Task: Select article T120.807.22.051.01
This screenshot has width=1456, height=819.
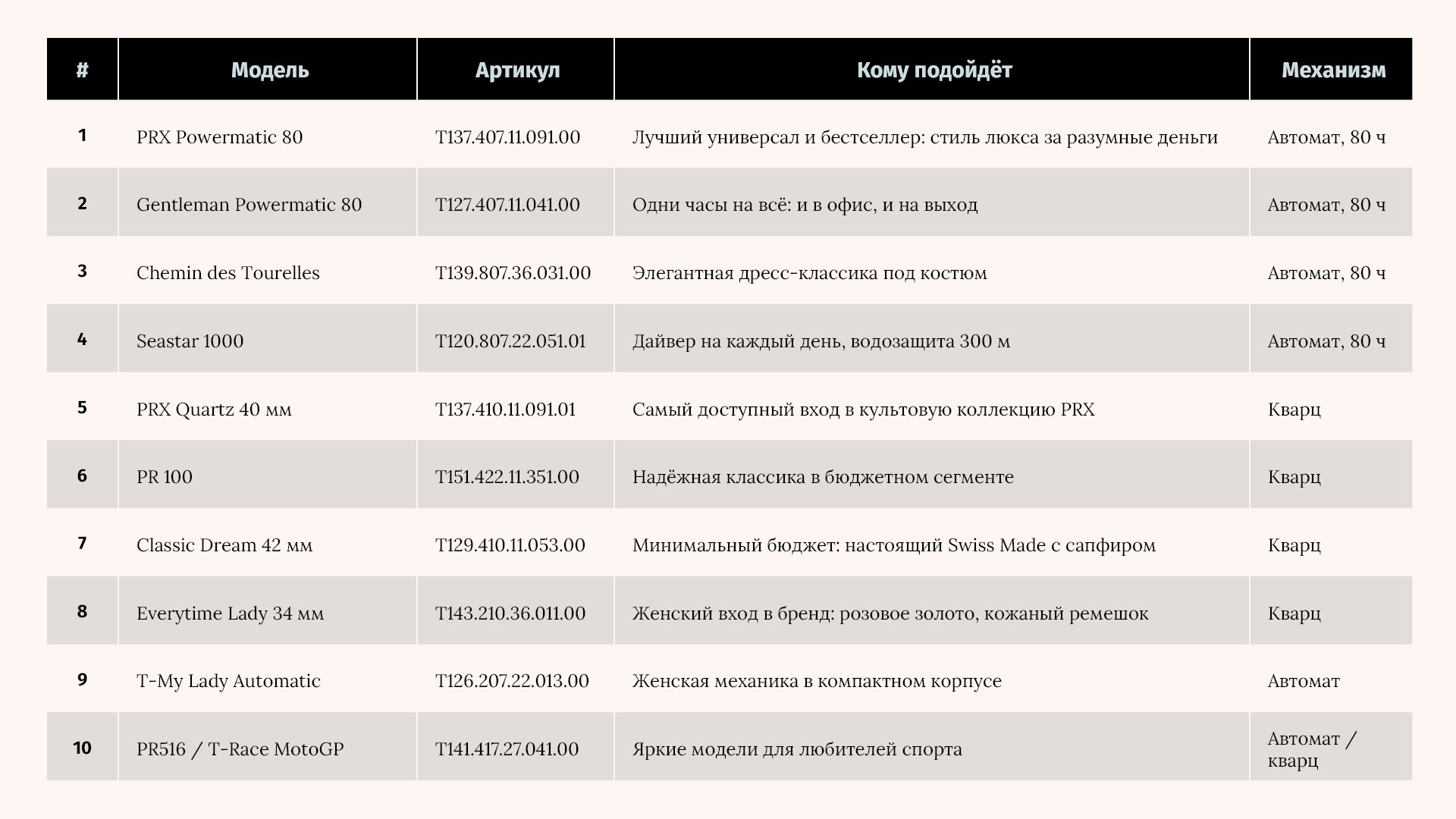Action: coord(510,341)
